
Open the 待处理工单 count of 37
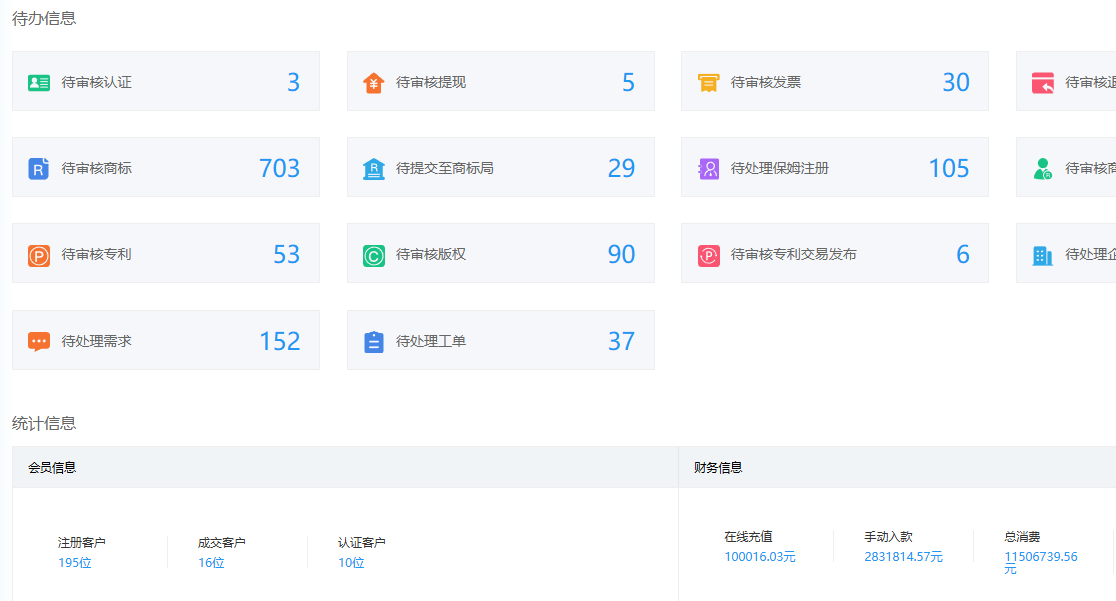[621, 341]
